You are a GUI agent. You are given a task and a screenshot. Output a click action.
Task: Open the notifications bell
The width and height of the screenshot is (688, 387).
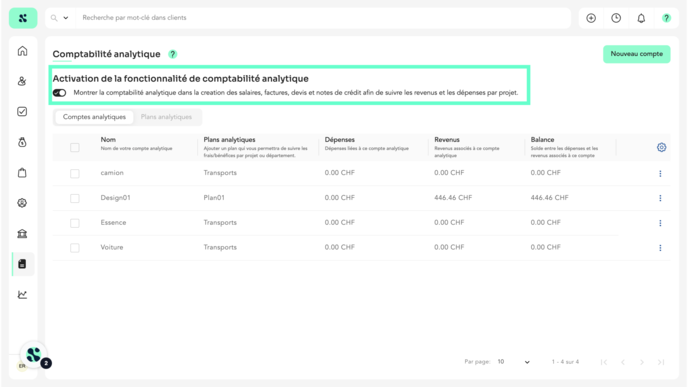click(641, 18)
